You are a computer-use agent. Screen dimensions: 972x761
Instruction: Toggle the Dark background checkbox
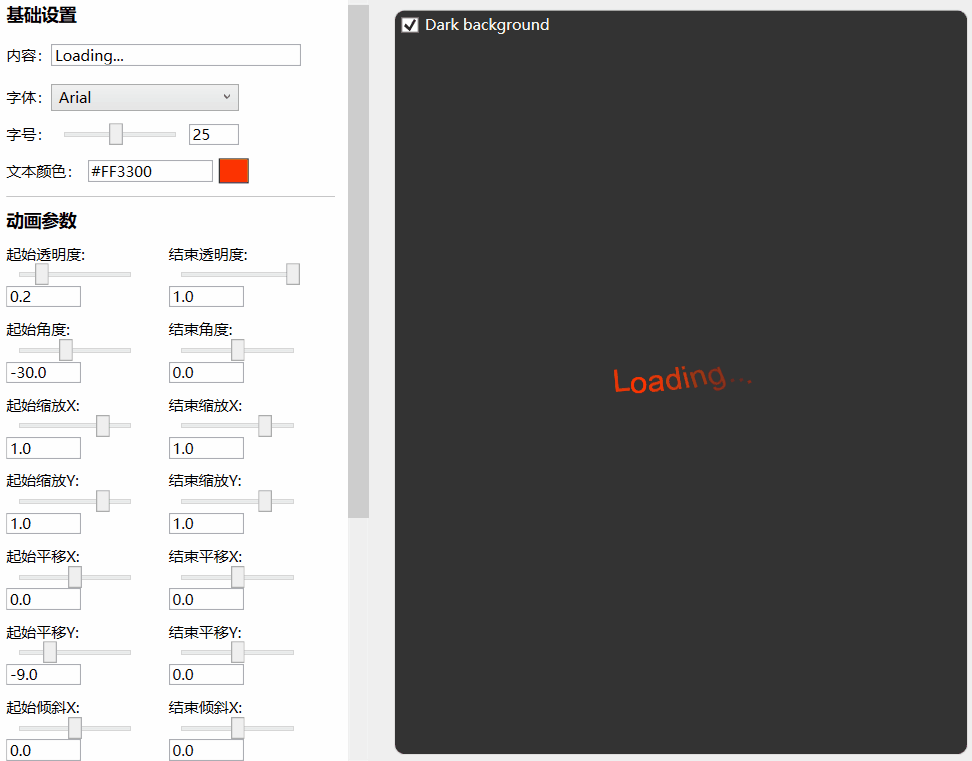(x=409, y=25)
